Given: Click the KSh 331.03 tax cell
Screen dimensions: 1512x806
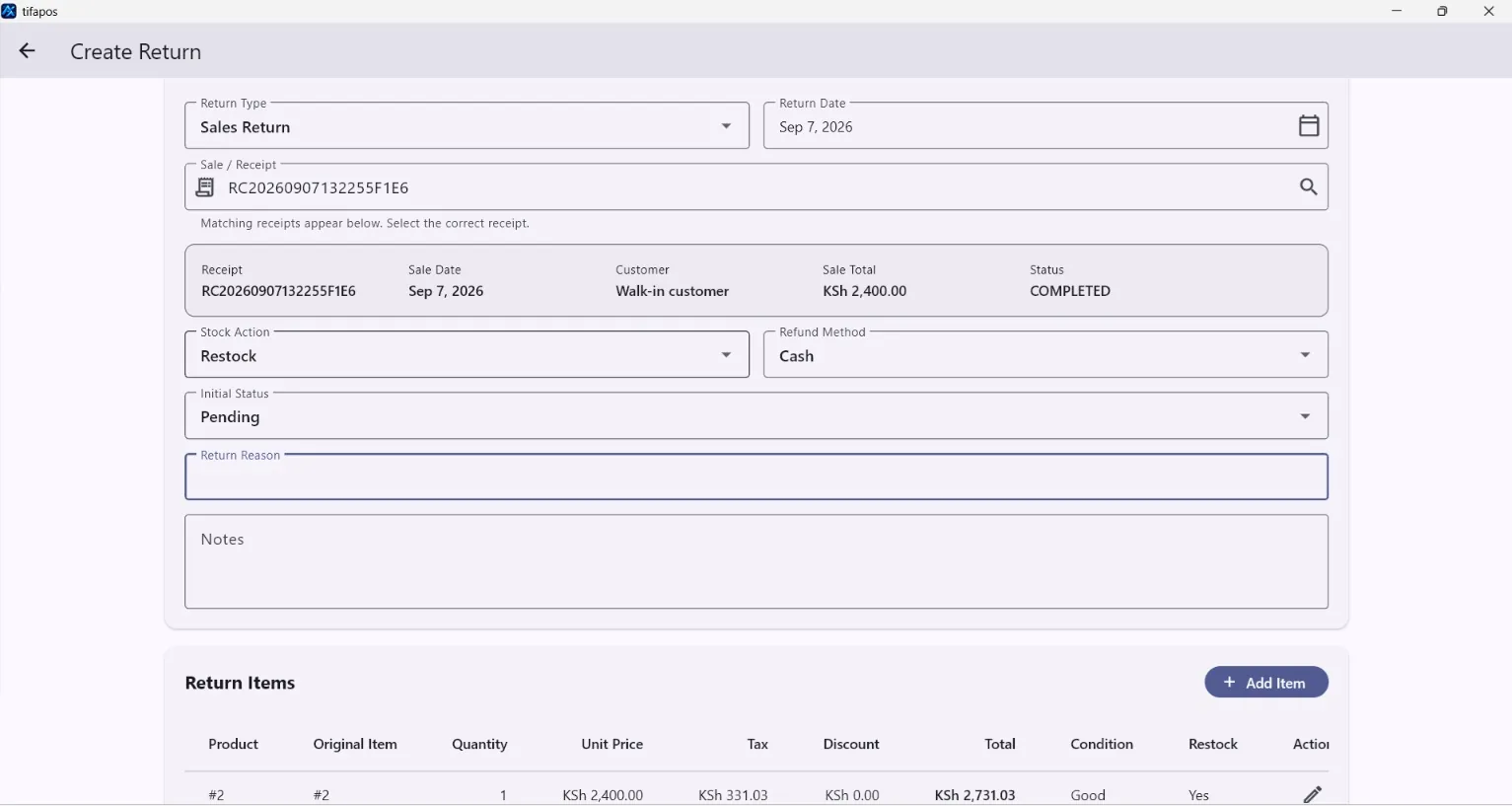Looking at the screenshot, I should [733, 795].
